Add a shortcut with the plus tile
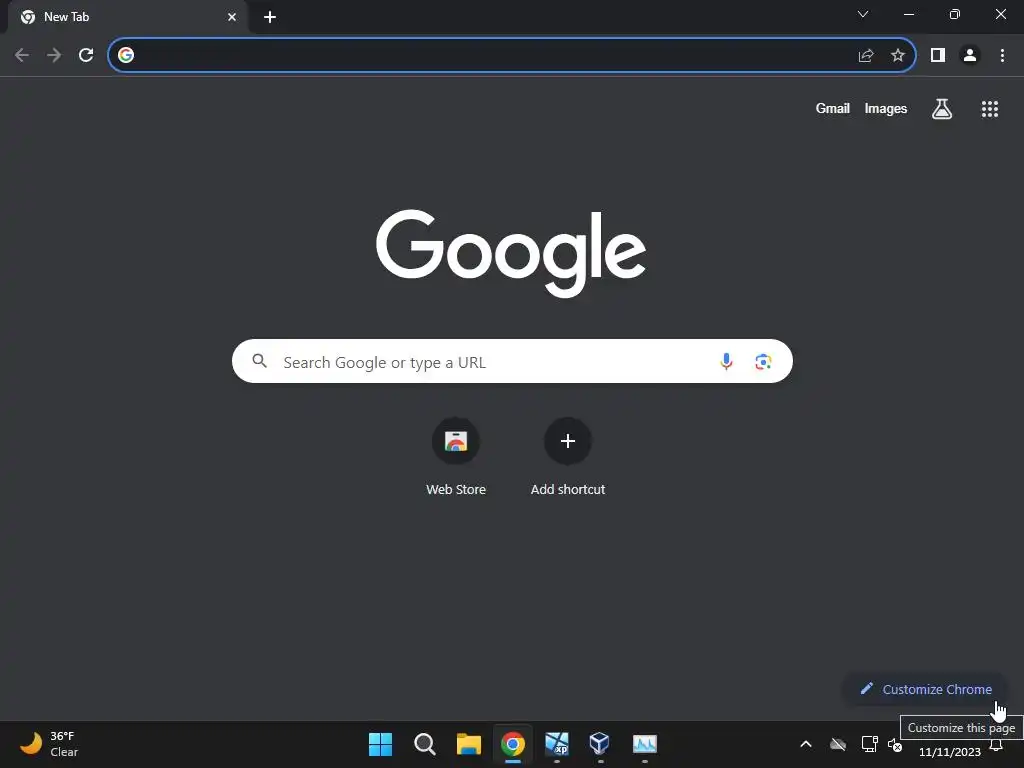This screenshot has height=768, width=1024. (568, 457)
